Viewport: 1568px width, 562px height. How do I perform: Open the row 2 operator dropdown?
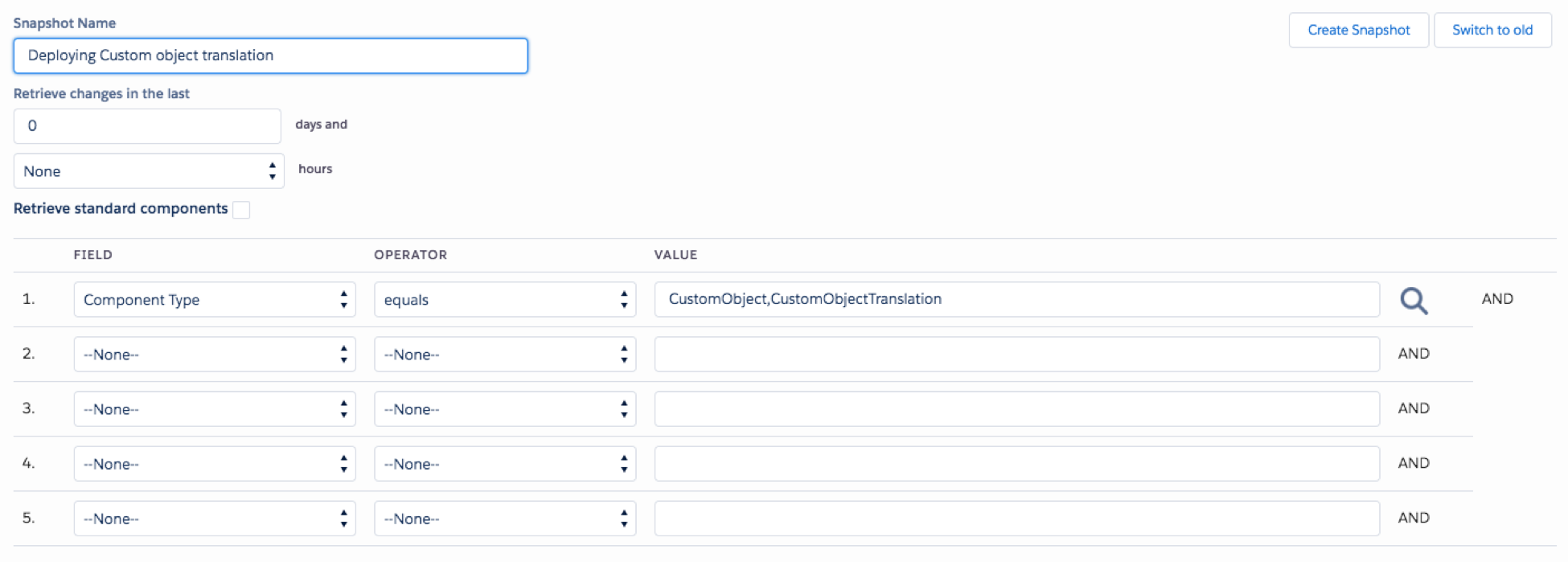[504, 355]
